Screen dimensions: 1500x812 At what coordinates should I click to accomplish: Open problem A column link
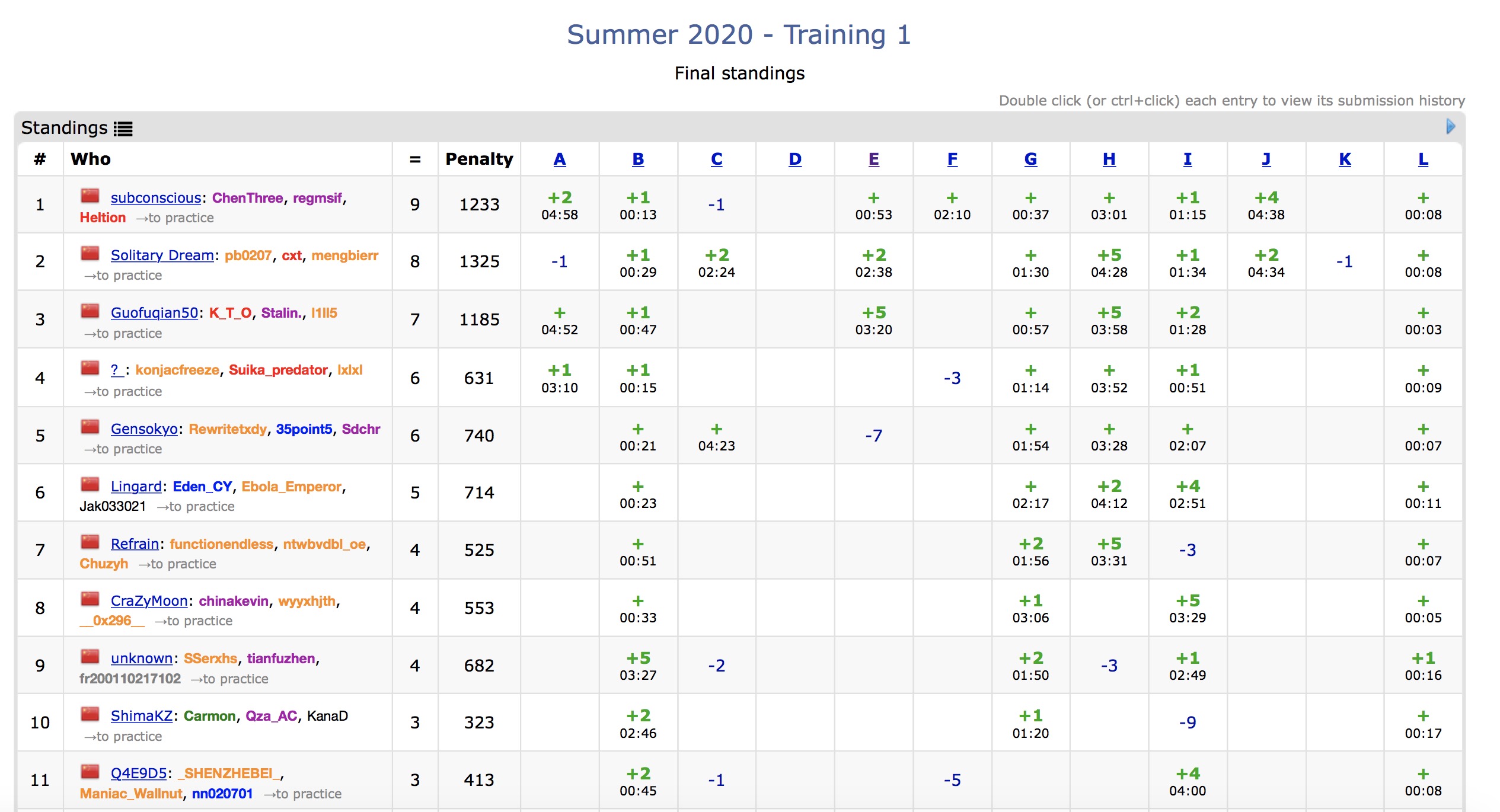pyautogui.click(x=559, y=159)
